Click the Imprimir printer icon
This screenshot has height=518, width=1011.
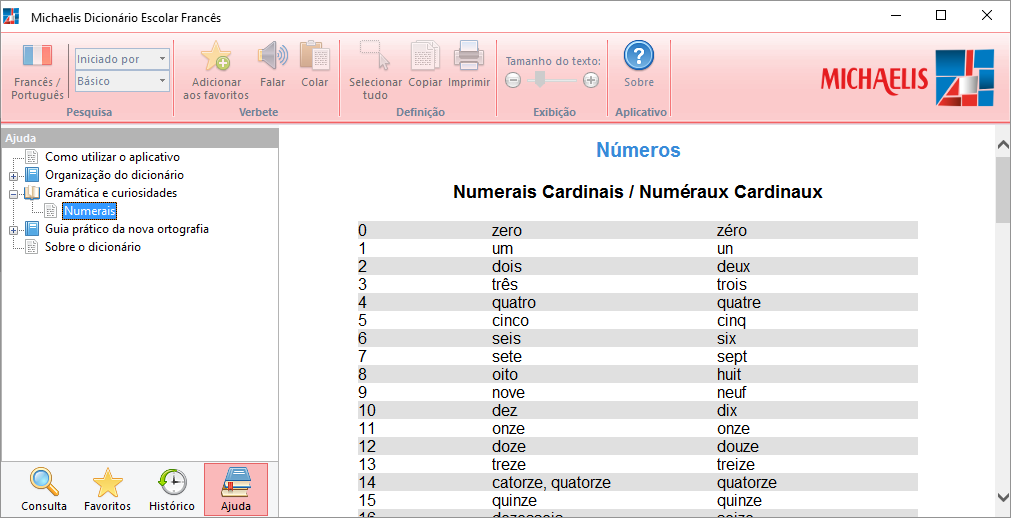[x=469, y=56]
